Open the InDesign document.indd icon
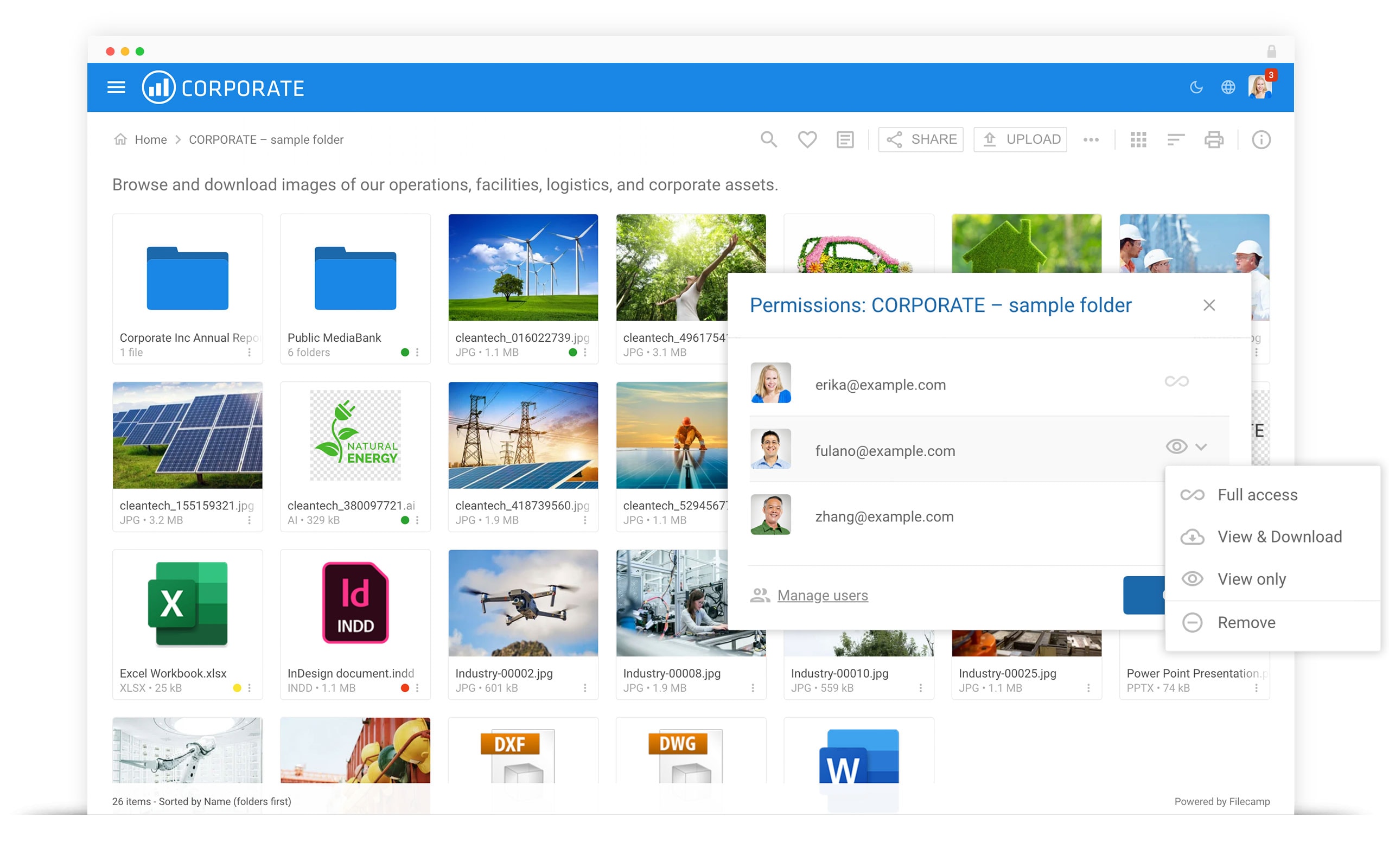The height and width of the screenshot is (868, 1389). (x=355, y=603)
